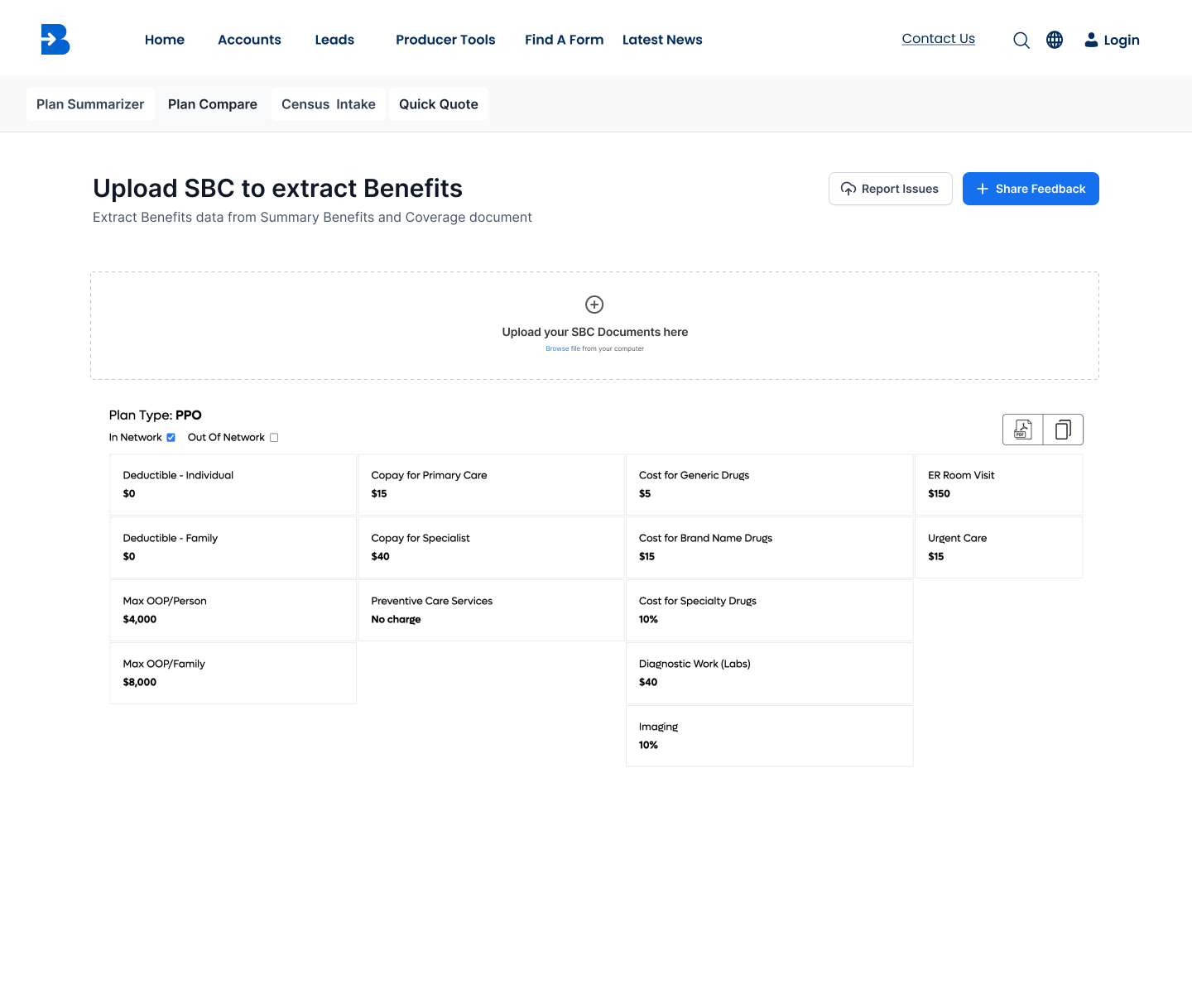The height and width of the screenshot is (1008, 1192).
Task: Click the Login text
Action: point(1122,41)
